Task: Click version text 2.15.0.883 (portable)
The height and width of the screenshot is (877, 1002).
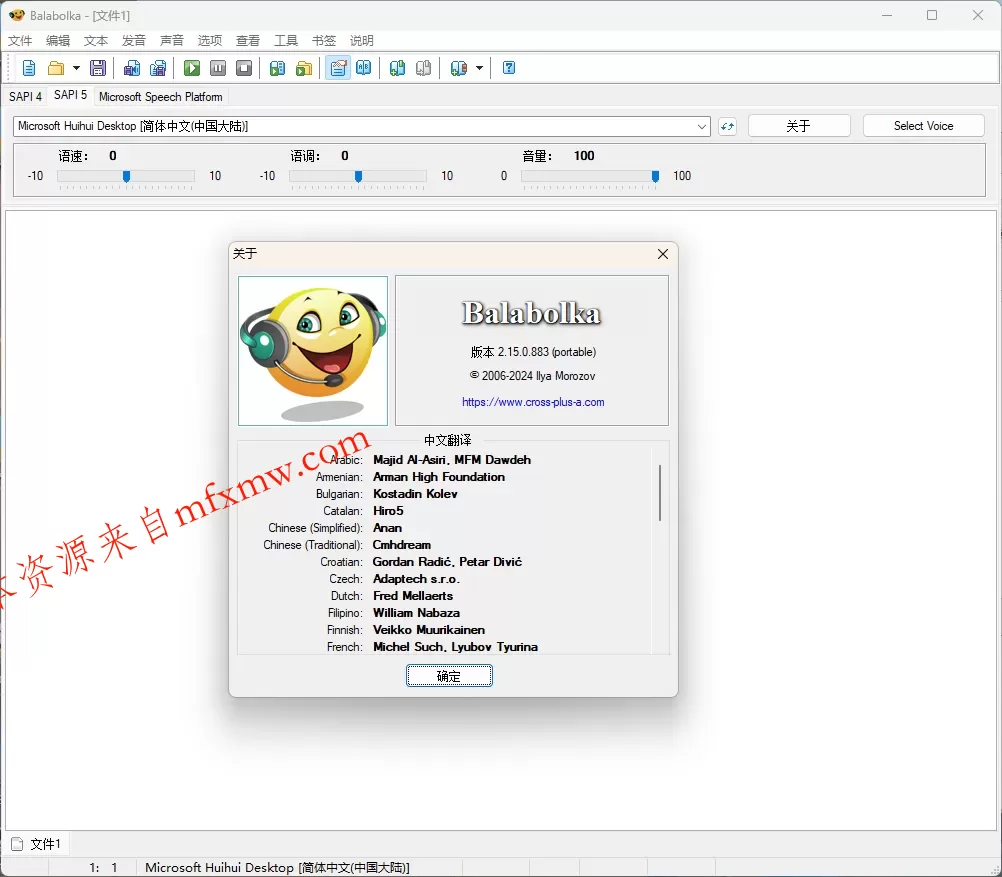Action: click(534, 352)
